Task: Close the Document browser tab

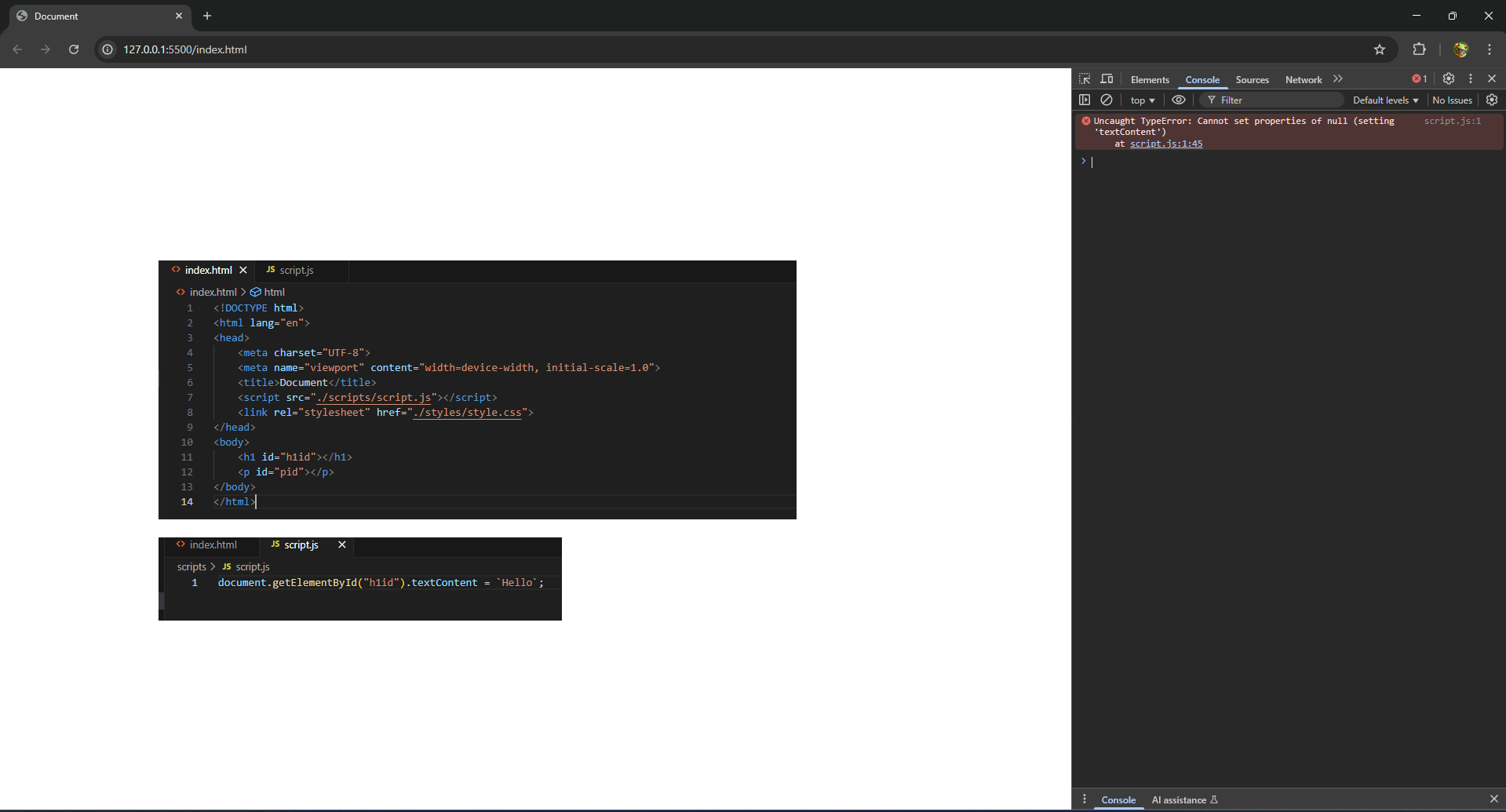Action: click(x=179, y=16)
